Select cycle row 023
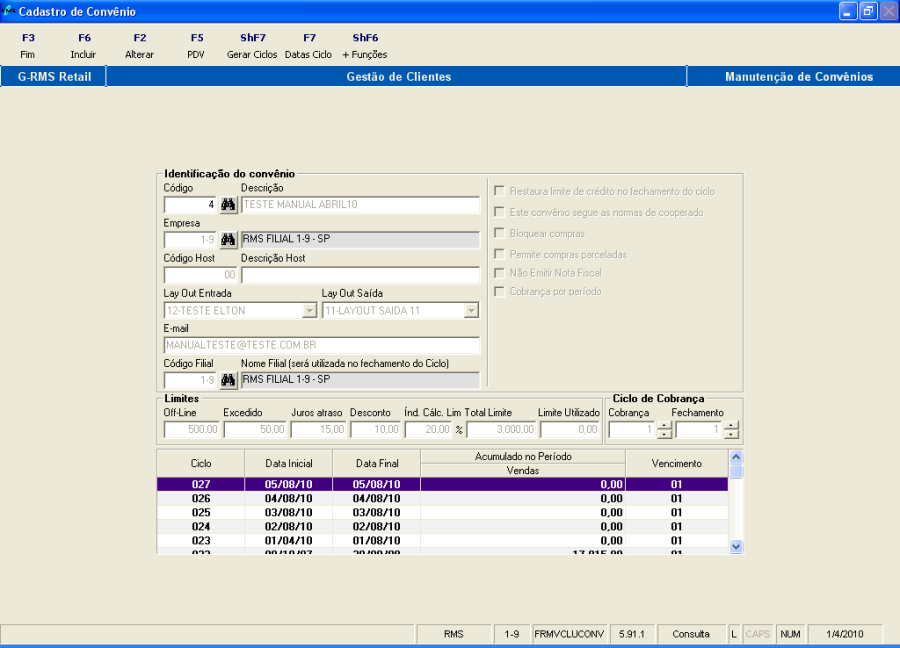 pyautogui.click(x=443, y=541)
